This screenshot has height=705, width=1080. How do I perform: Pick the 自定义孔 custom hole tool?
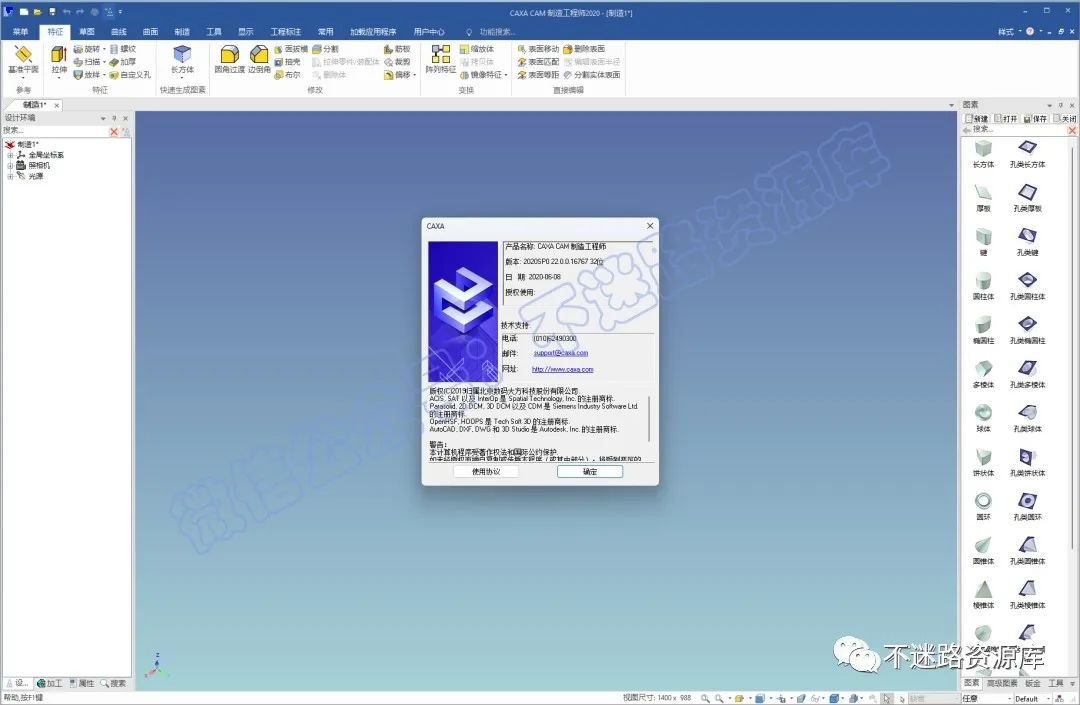[130, 74]
